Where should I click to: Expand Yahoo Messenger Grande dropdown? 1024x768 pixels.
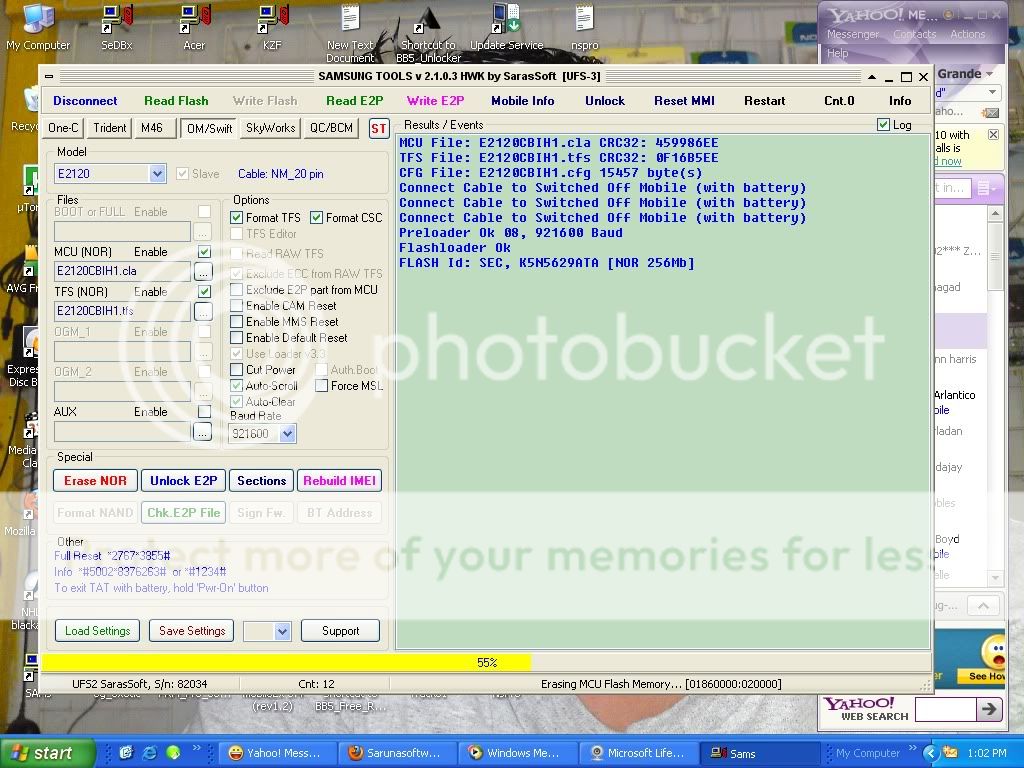989,74
